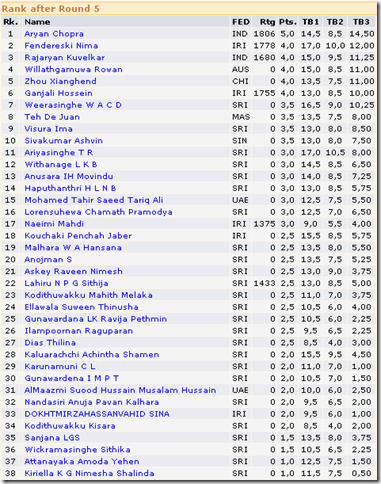Click Sivakumar Ashvin's name

tap(63, 141)
